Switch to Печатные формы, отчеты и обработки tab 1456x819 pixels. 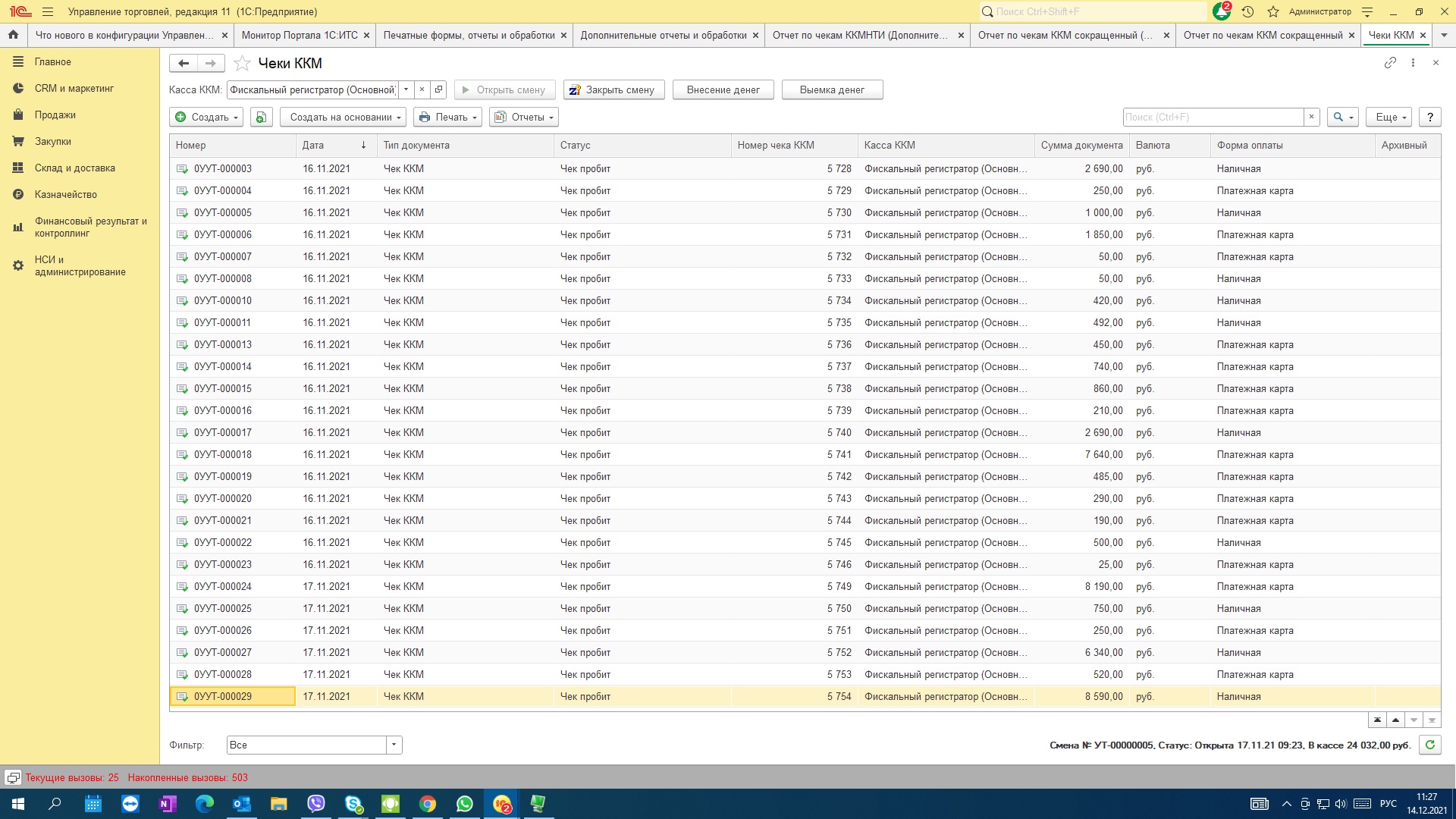(469, 35)
